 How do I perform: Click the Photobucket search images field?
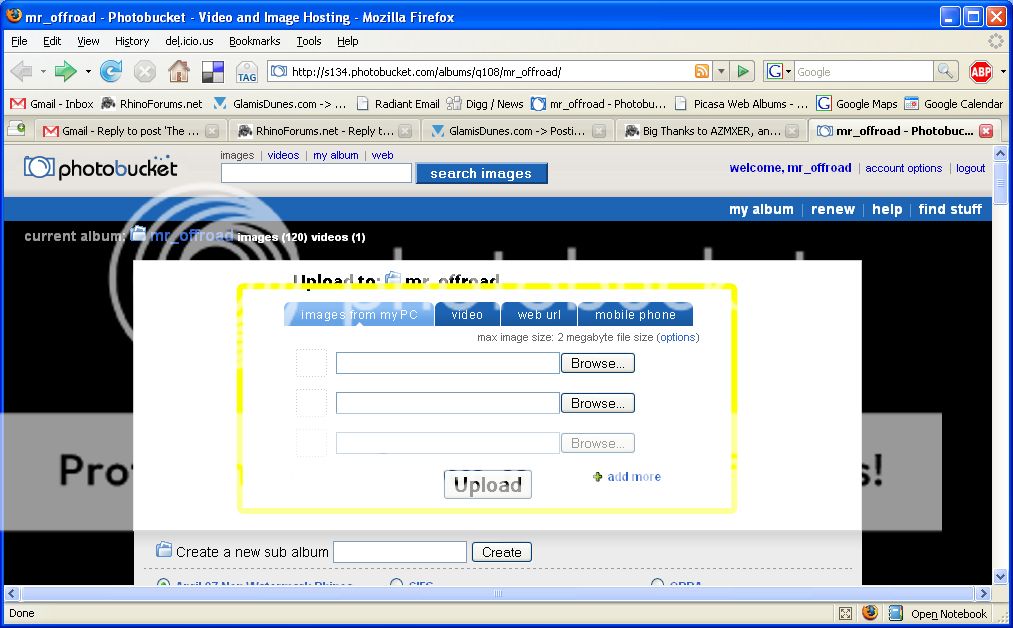click(316, 173)
